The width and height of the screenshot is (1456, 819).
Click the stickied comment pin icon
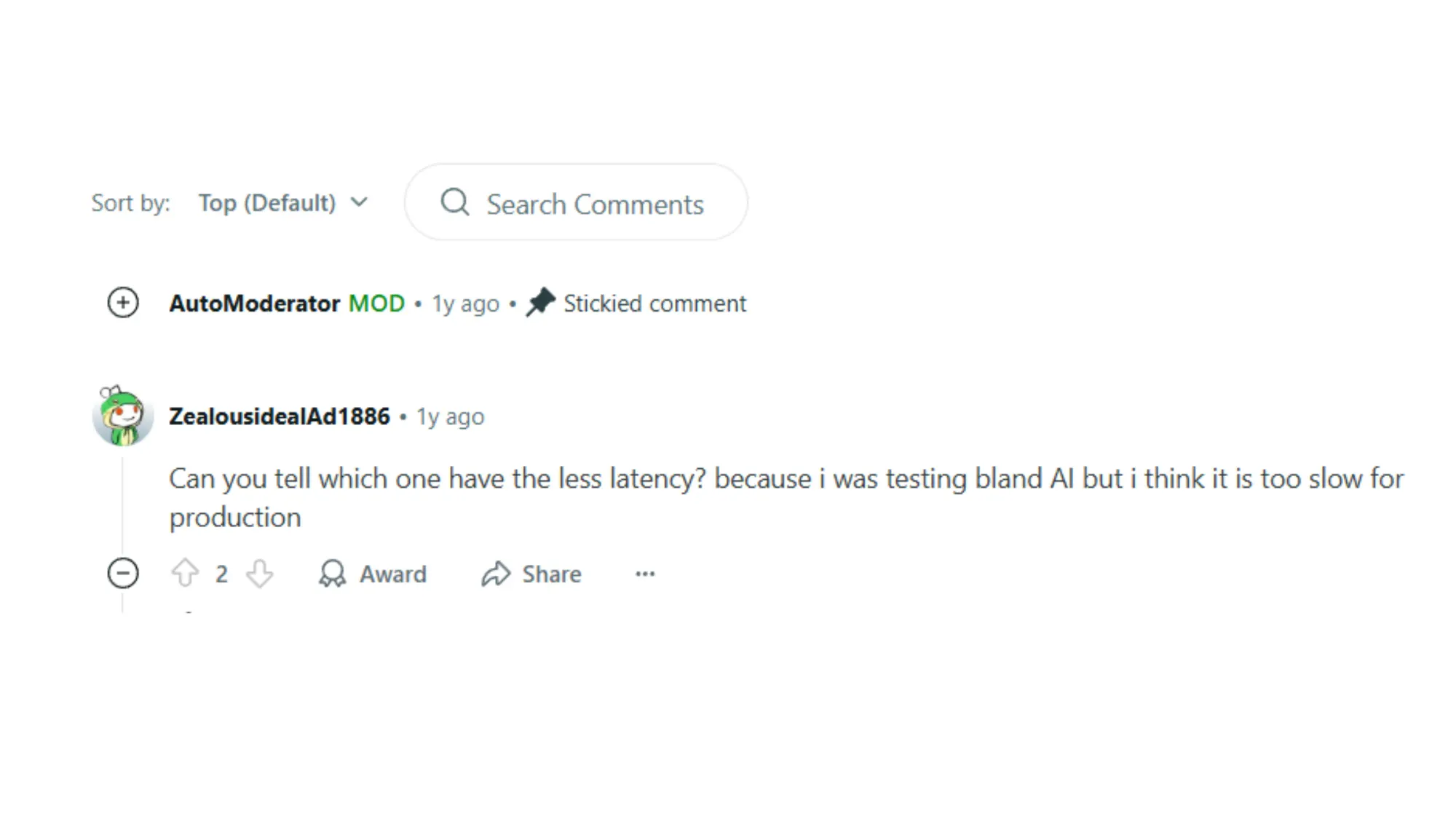coord(539,303)
